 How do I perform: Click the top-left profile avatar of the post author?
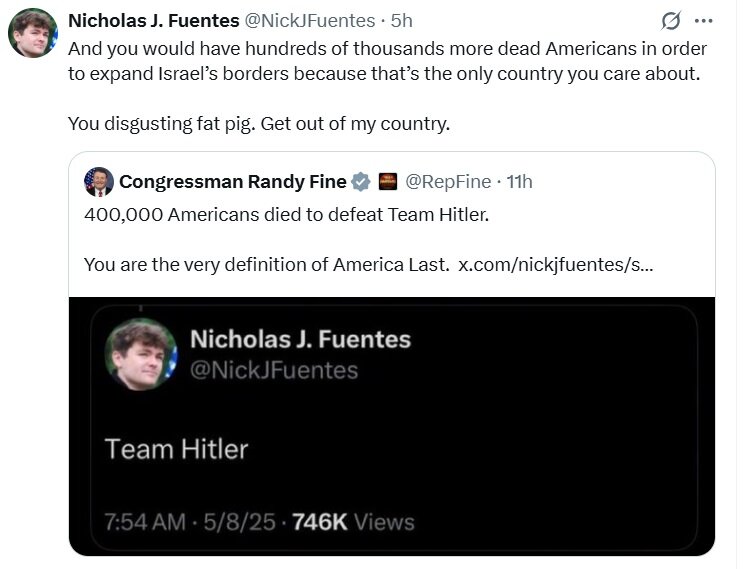pyautogui.click(x=33, y=33)
